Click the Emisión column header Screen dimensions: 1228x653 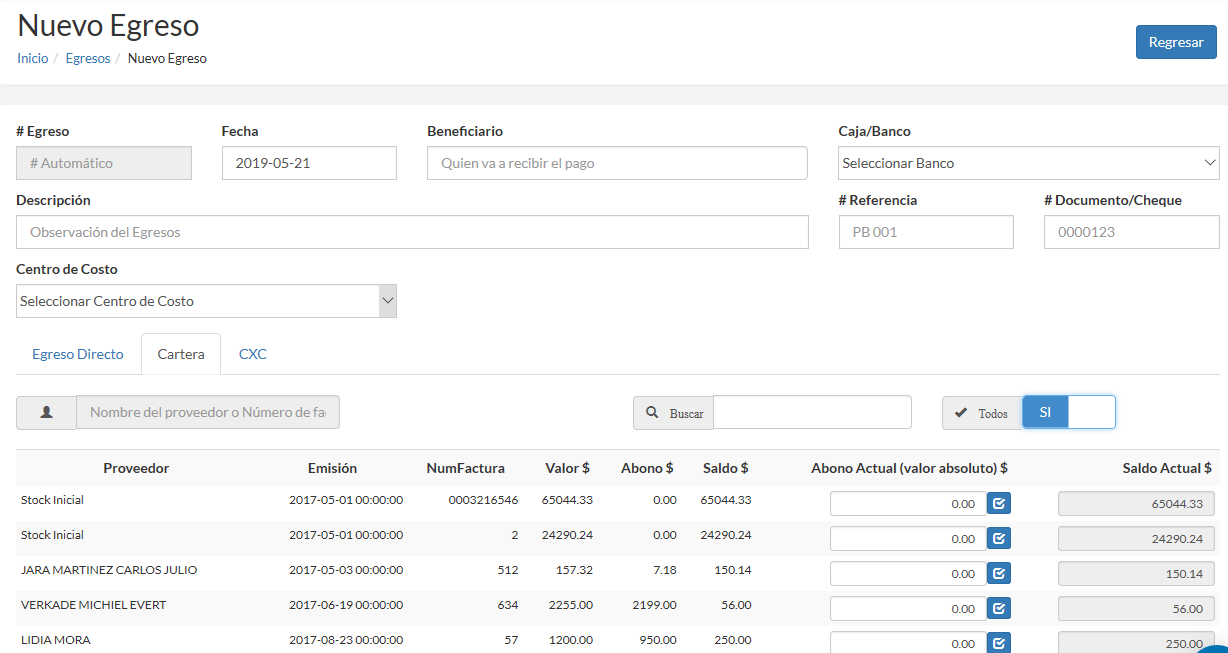332,468
